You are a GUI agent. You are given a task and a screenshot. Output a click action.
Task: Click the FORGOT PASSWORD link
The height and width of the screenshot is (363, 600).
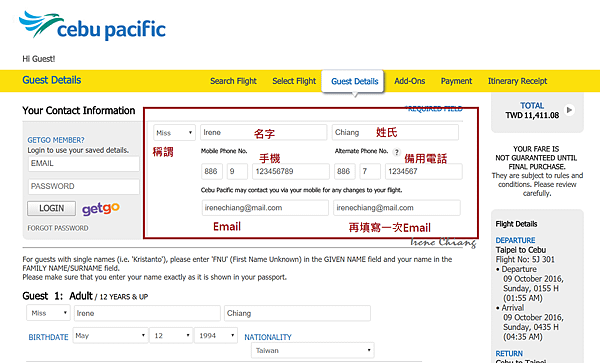pos(58,228)
